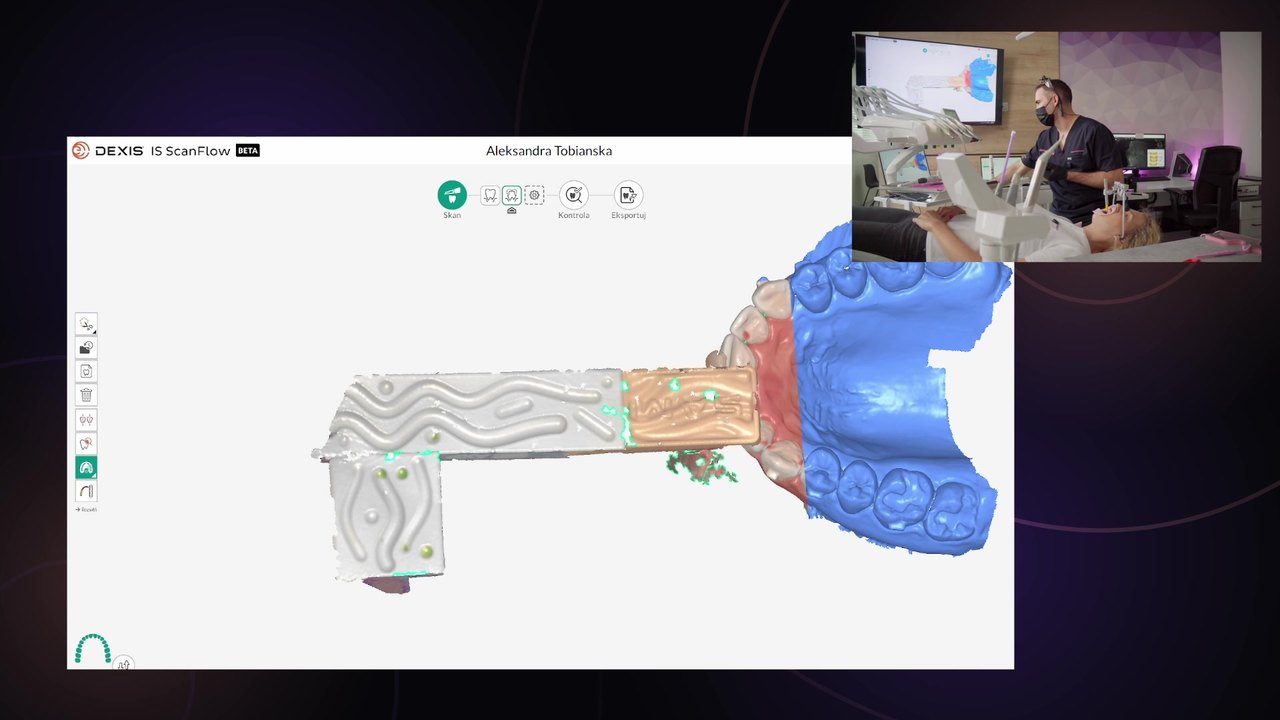1280x720 pixels.
Task: Select the curved margin line tool
Action: coord(86,491)
